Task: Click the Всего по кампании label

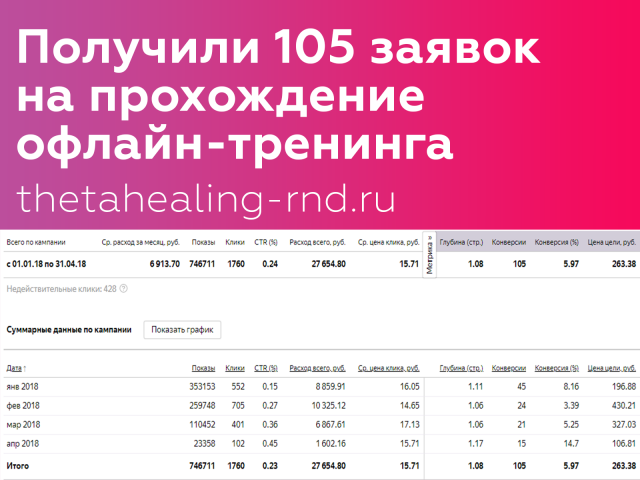Action: pos(36,242)
